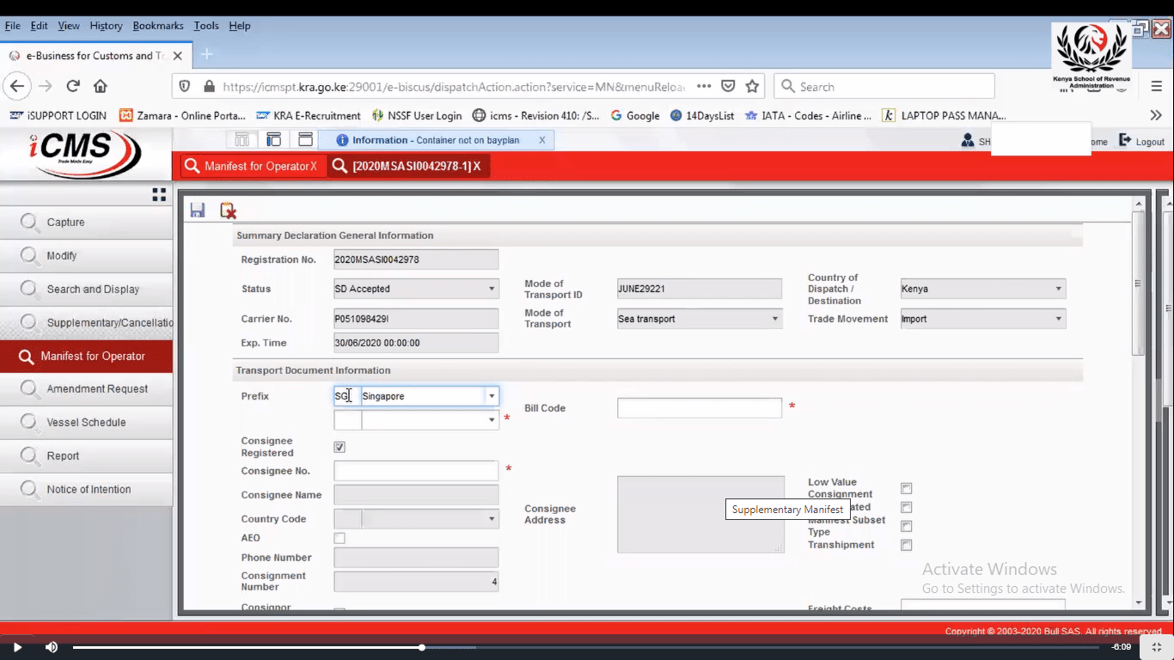Select the first layout icon in the top strip

coord(242,140)
